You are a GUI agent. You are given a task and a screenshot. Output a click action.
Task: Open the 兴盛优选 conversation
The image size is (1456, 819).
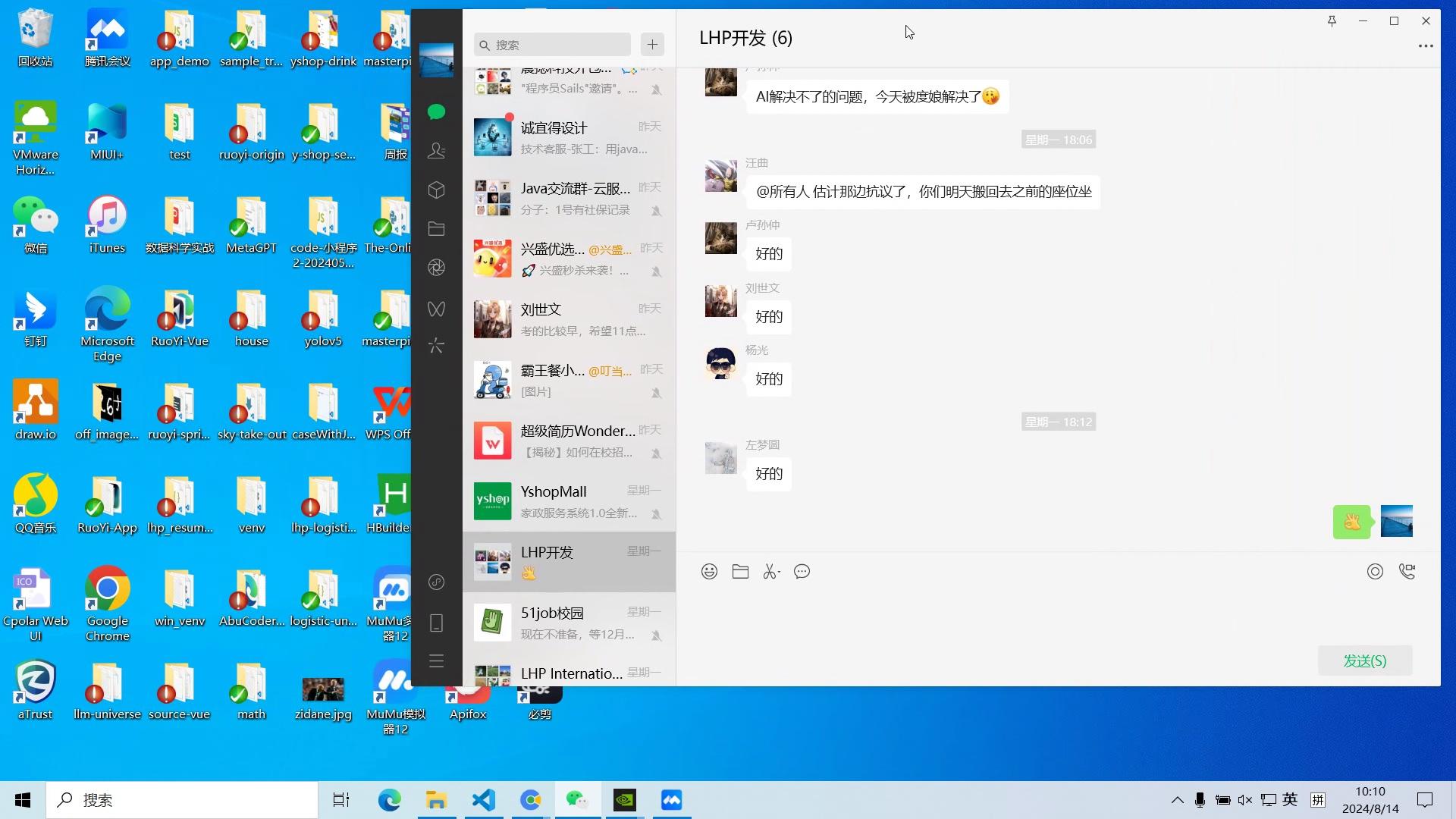(569, 259)
